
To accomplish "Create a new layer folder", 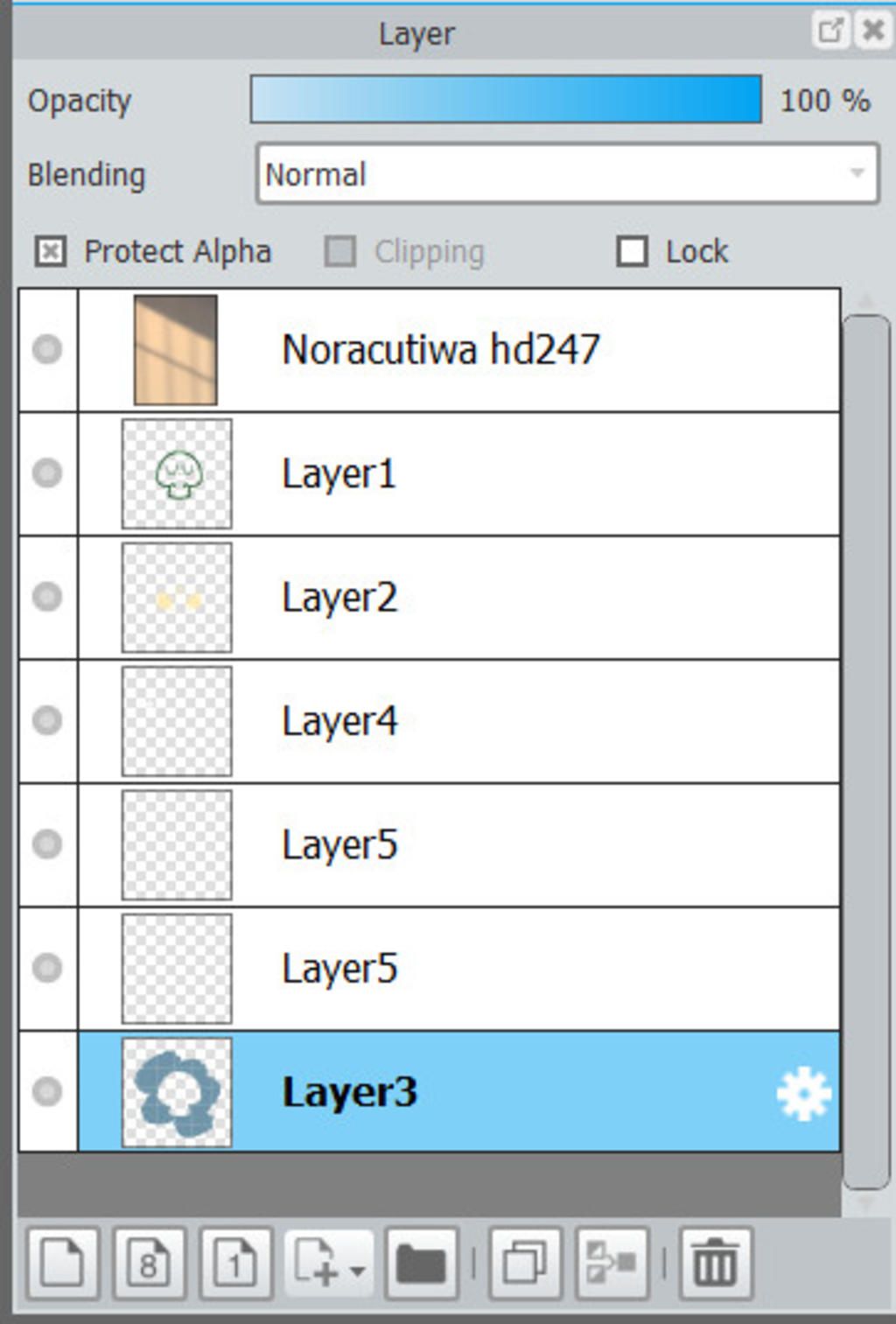I will (x=421, y=1264).
